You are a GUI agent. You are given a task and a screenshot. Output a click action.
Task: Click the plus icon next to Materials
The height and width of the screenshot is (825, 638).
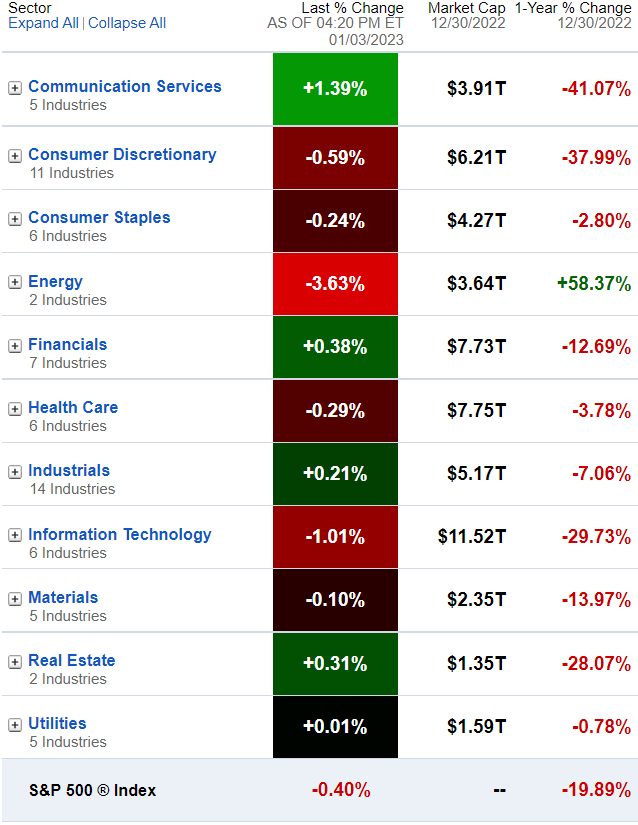[x=15, y=599]
